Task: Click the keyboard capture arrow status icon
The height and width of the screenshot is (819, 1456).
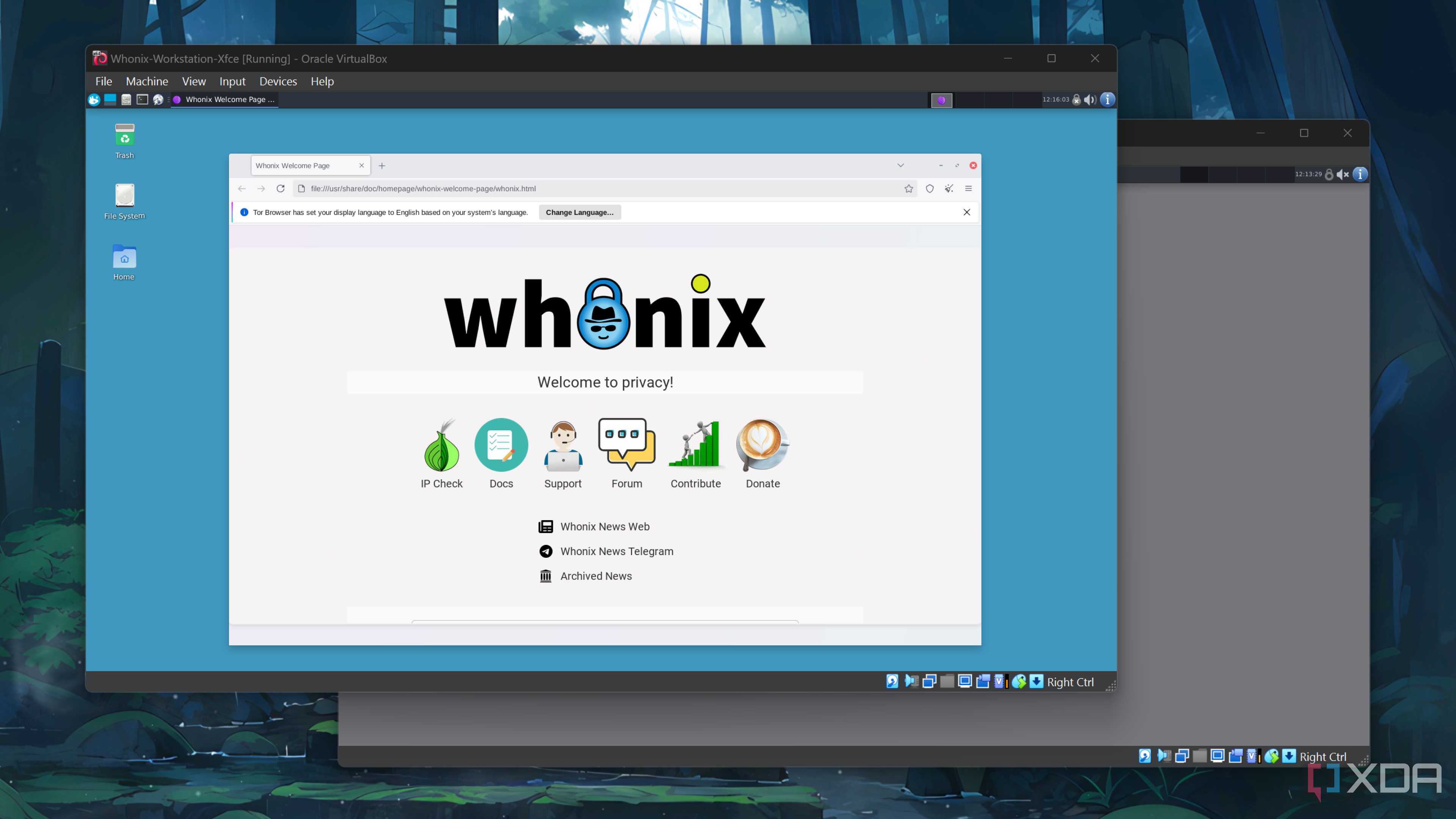Action: 1037,682
